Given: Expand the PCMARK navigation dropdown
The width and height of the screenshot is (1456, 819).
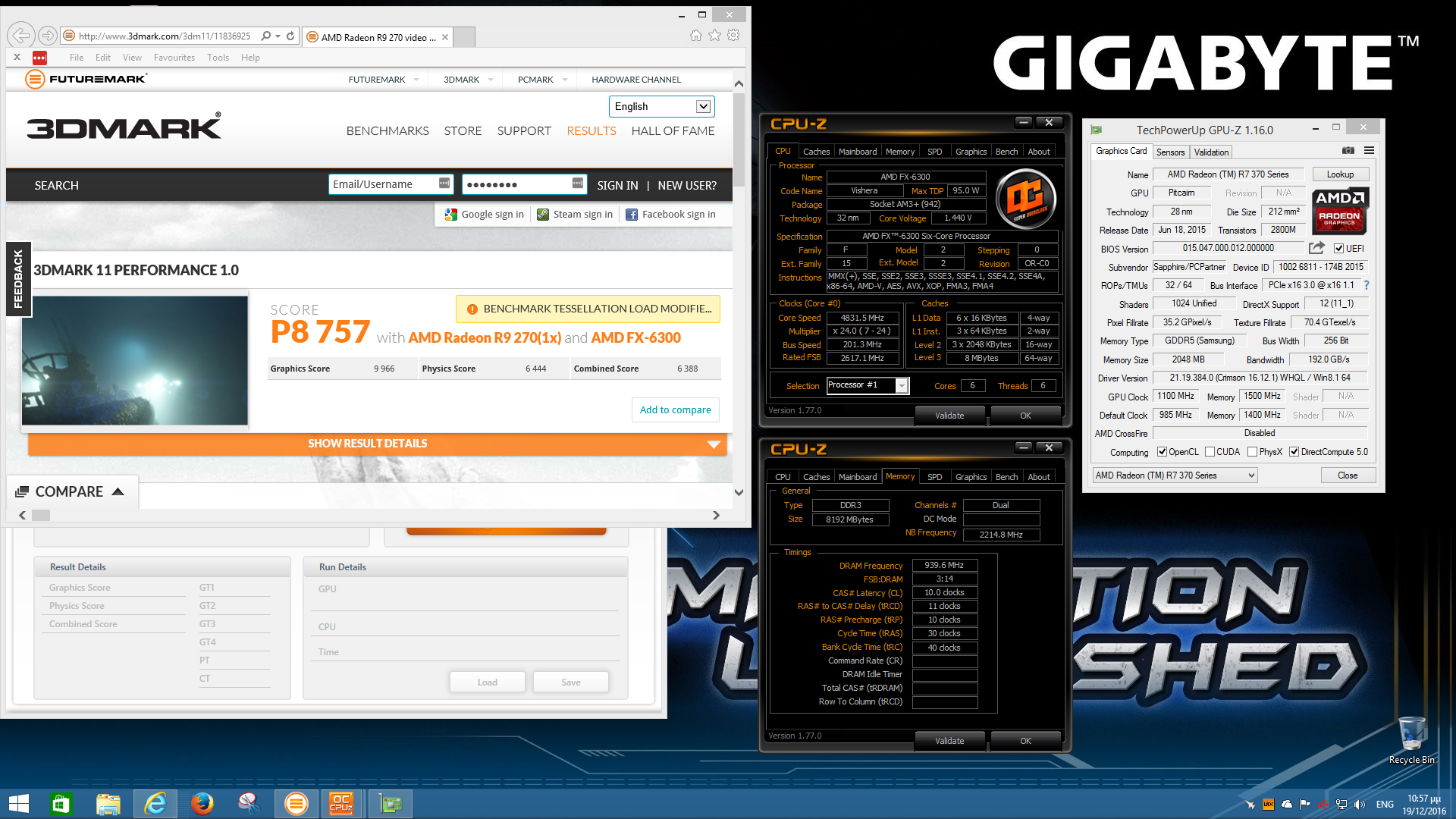Looking at the screenshot, I should pos(565,80).
